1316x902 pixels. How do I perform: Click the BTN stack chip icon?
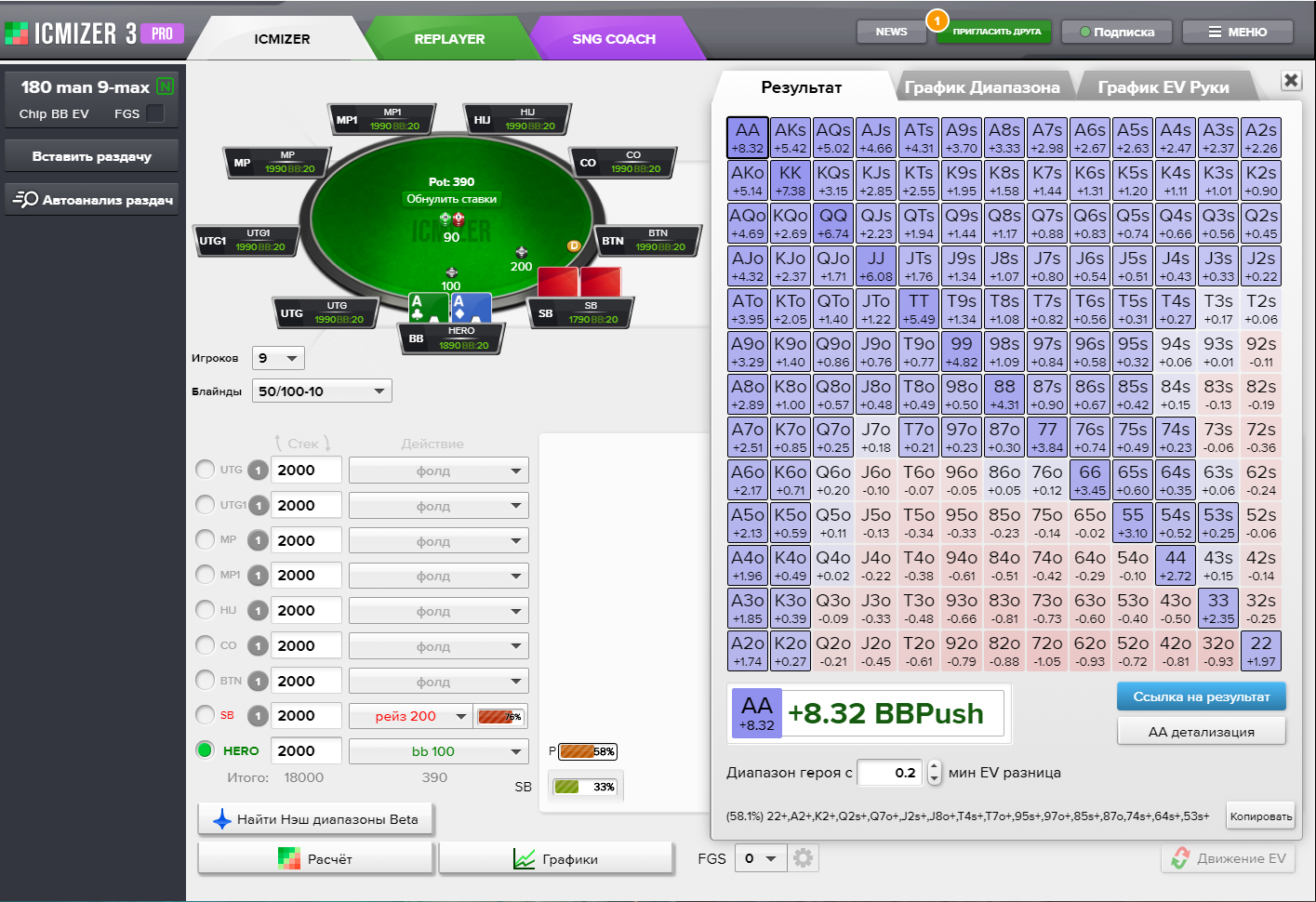tap(259, 682)
